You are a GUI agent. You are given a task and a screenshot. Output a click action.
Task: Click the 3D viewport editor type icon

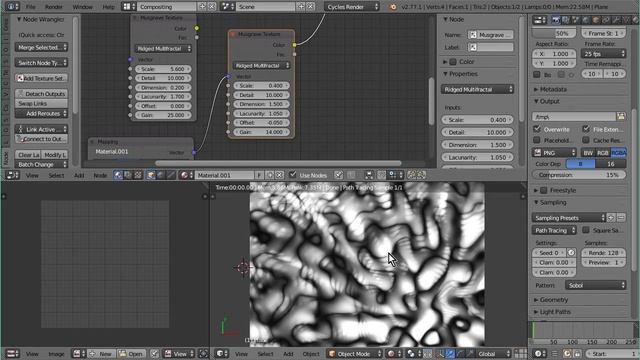coord(222,353)
